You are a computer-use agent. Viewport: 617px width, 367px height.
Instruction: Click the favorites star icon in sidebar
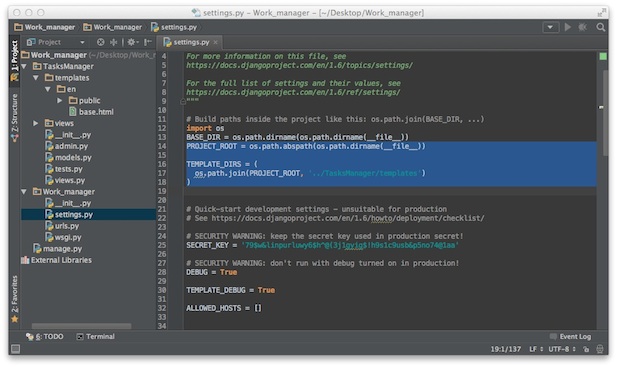[15, 319]
